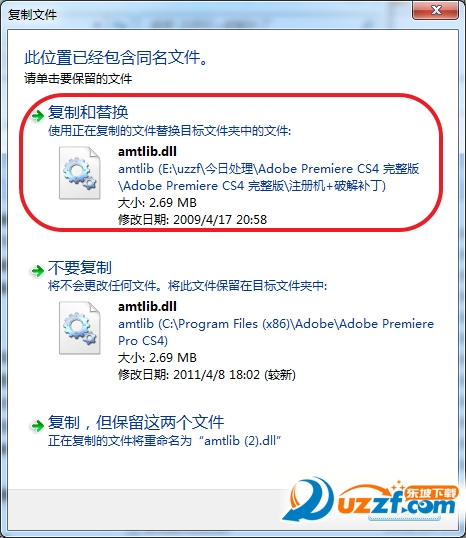Click the C:\Program Files (x86) destination path

[276, 332]
